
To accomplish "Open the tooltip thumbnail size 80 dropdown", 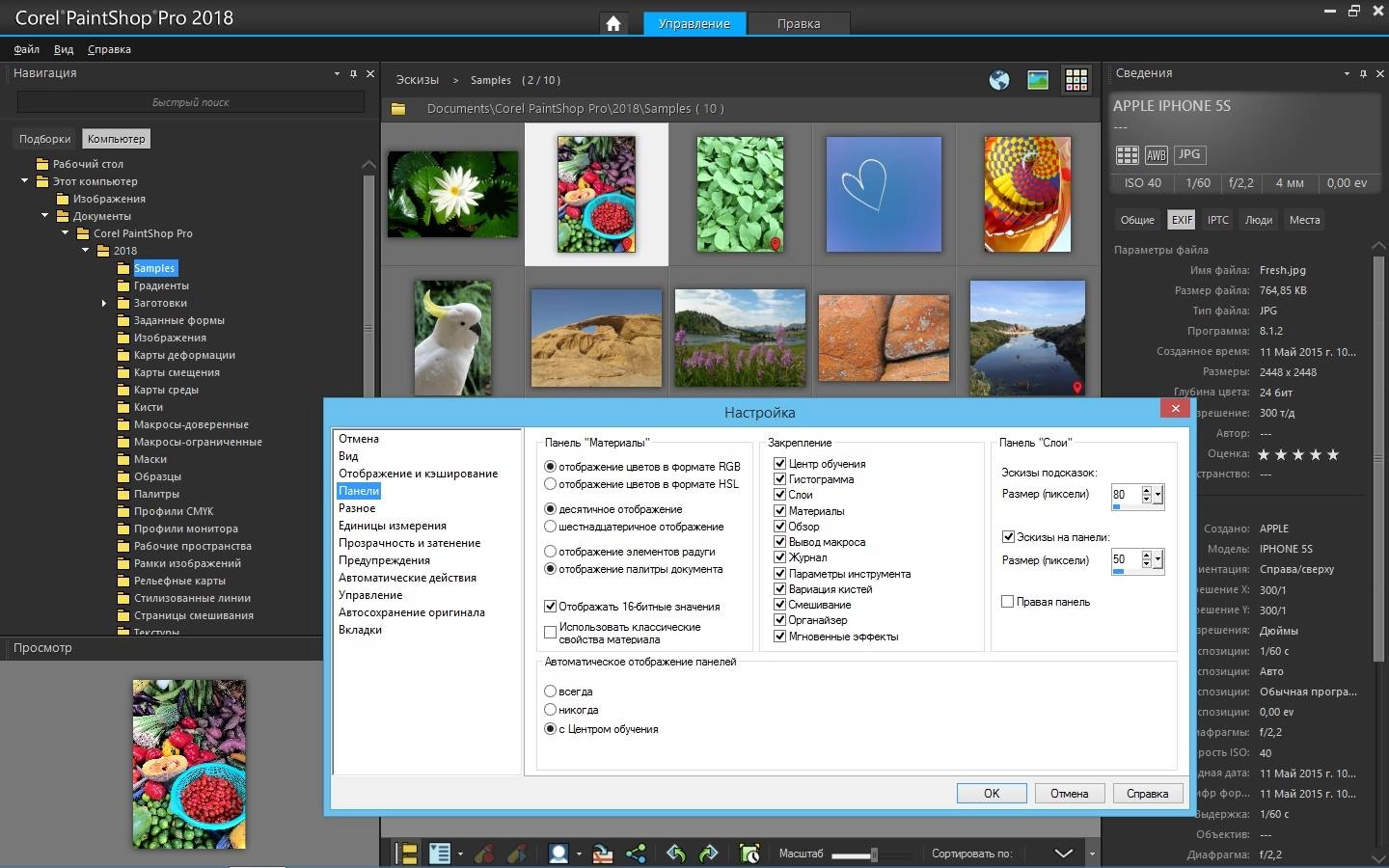I will pos(1158,496).
